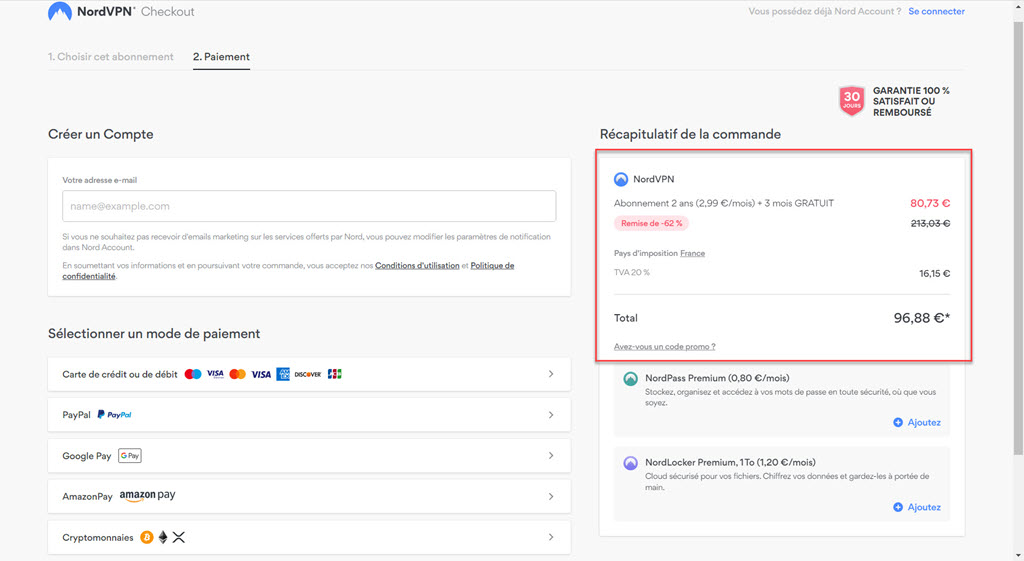1024x561 pixels.
Task: Click the page vertical scrollbar
Action: tap(1018, 238)
